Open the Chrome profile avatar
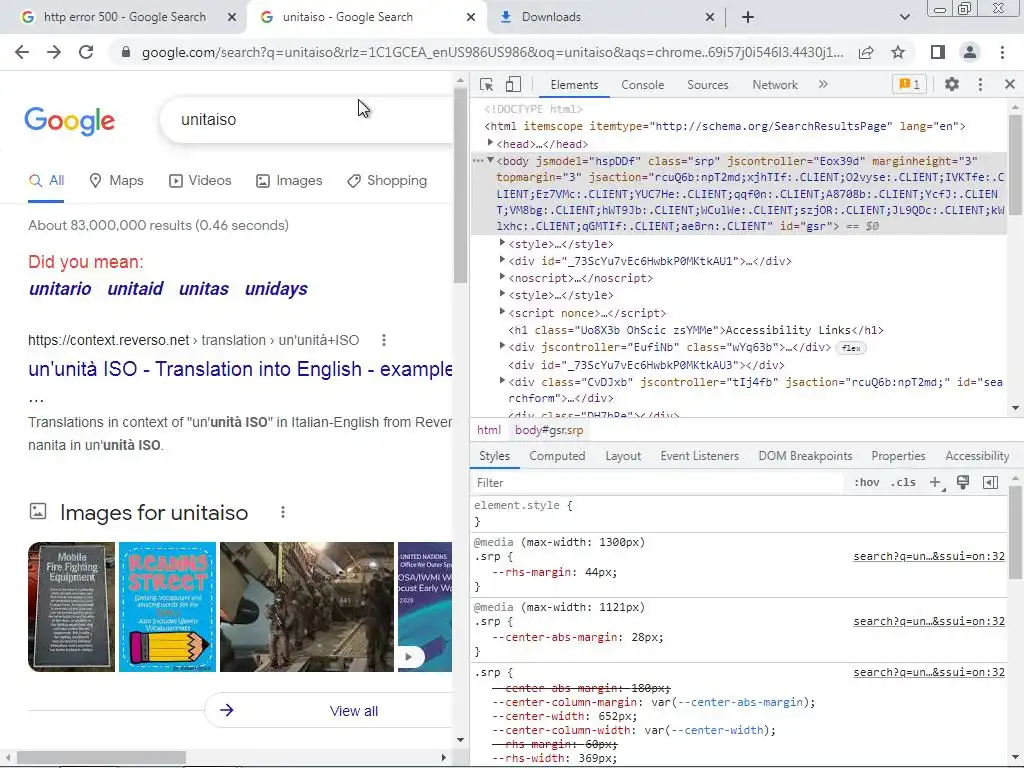This screenshot has width=1024, height=768. click(970, 52)
